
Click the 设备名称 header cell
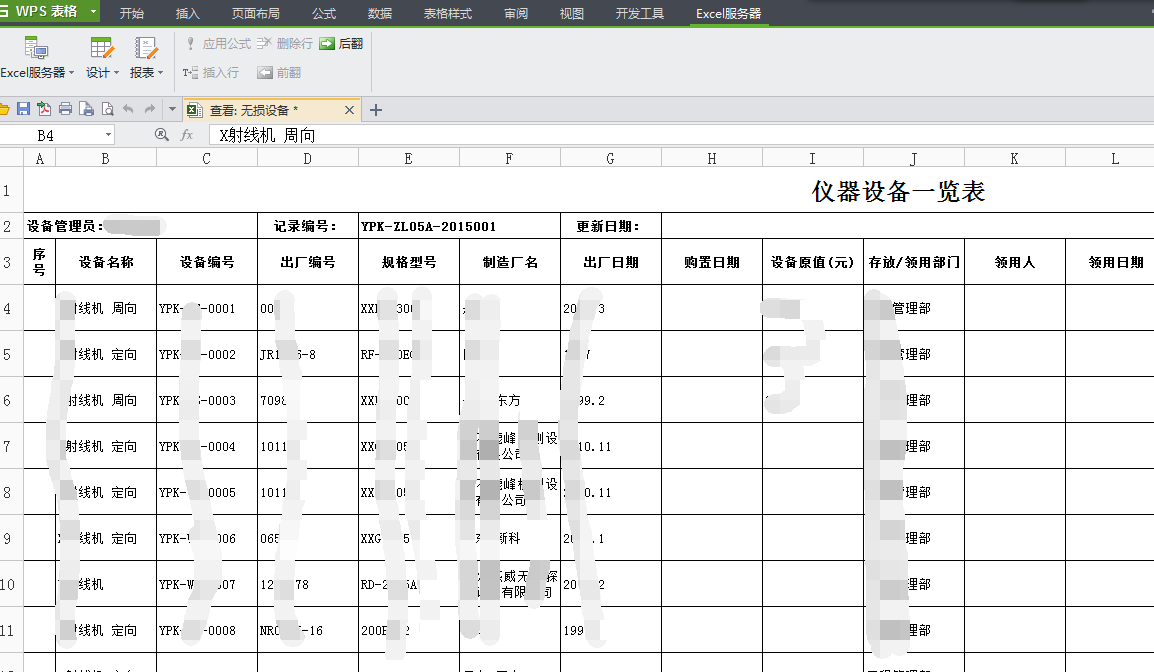(106, 262)
